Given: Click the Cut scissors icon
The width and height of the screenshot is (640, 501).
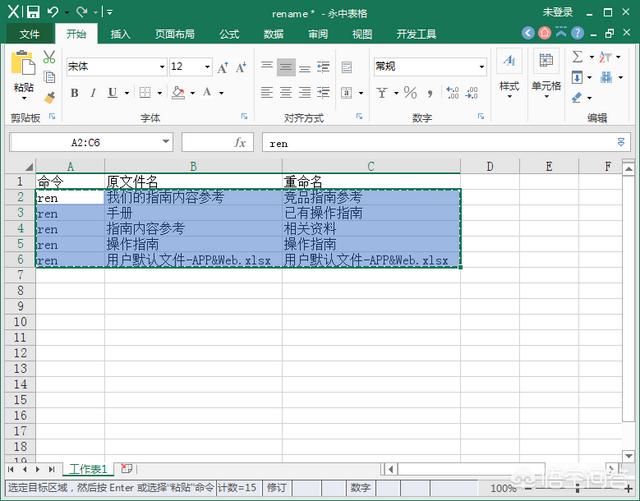Looking at the screenshot, I should coord(49,57).
